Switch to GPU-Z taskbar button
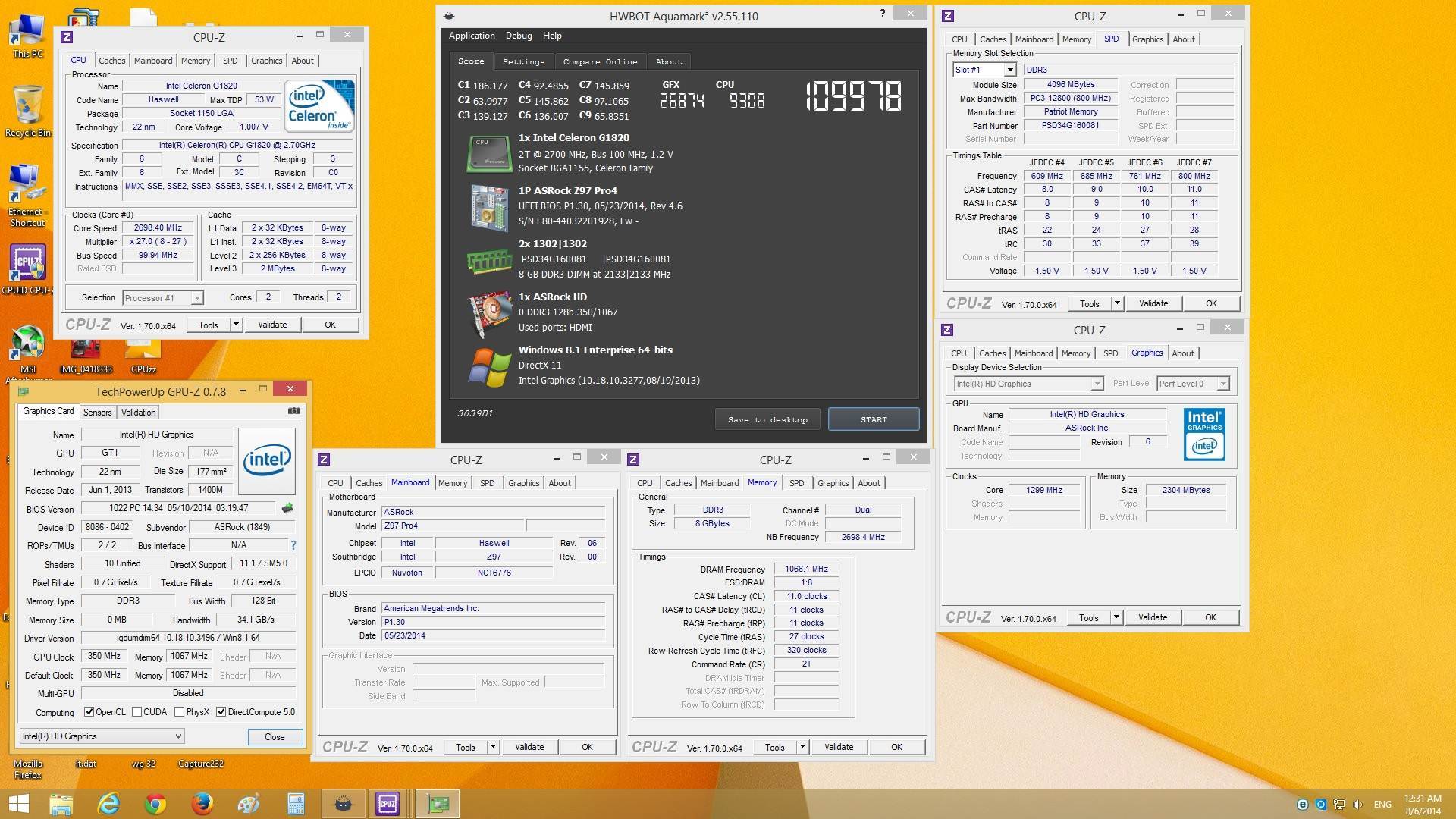This screenshot has width=1456, height=819. tap(438, 804)
